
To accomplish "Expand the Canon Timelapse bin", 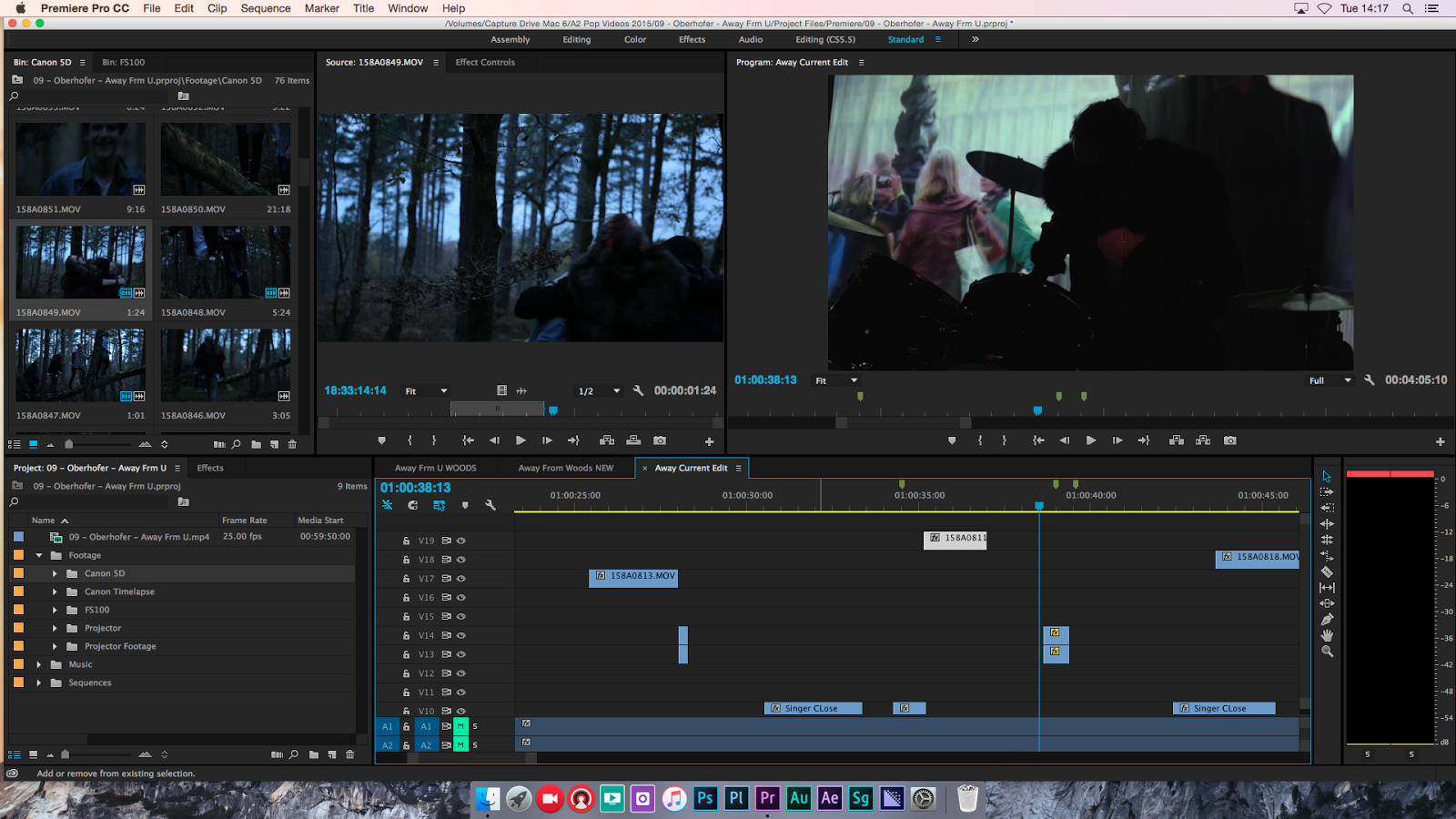I will tap(55, 591).
